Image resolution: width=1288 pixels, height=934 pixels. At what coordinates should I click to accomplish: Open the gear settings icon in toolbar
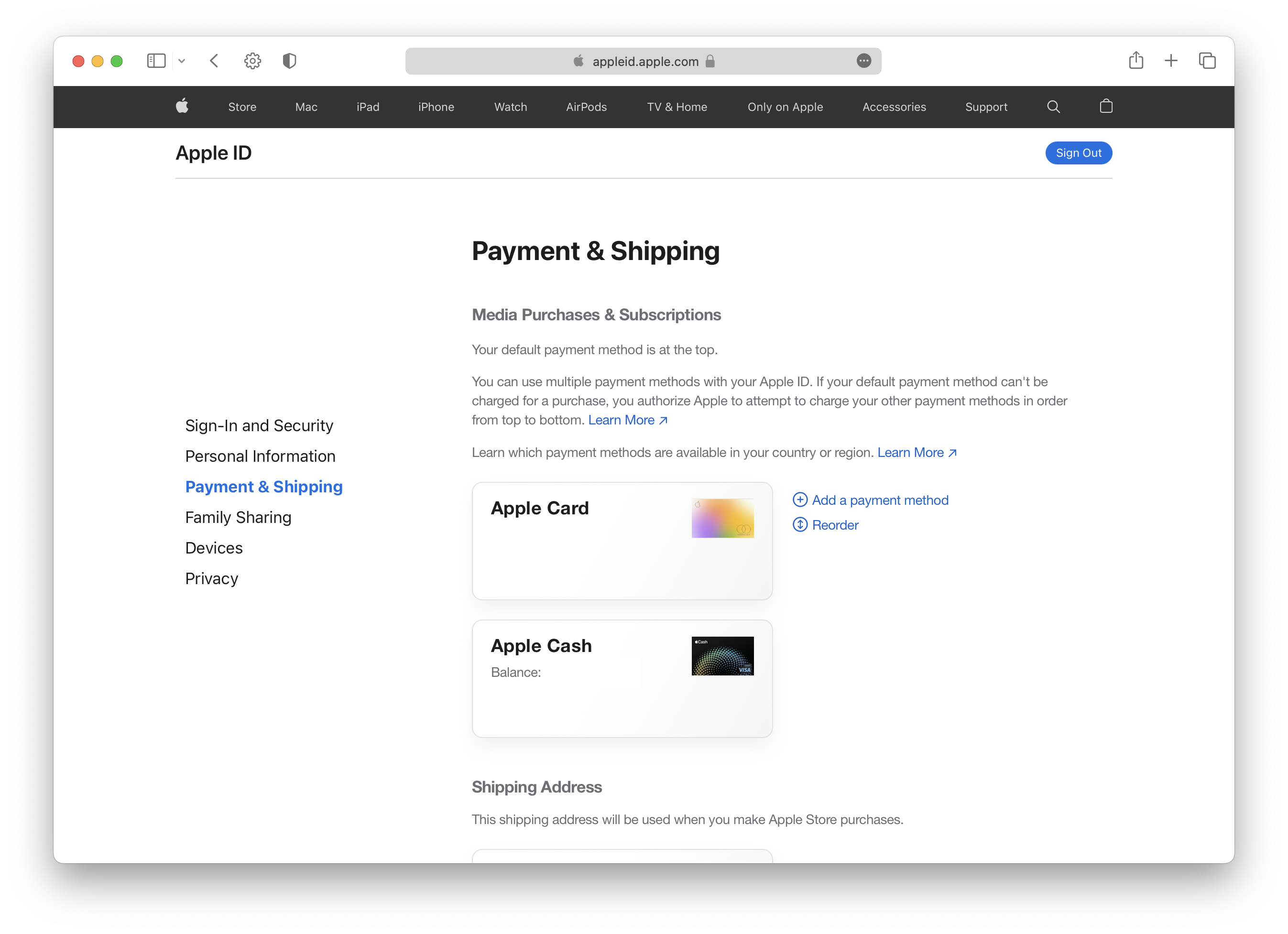click(x=253, y=61)
